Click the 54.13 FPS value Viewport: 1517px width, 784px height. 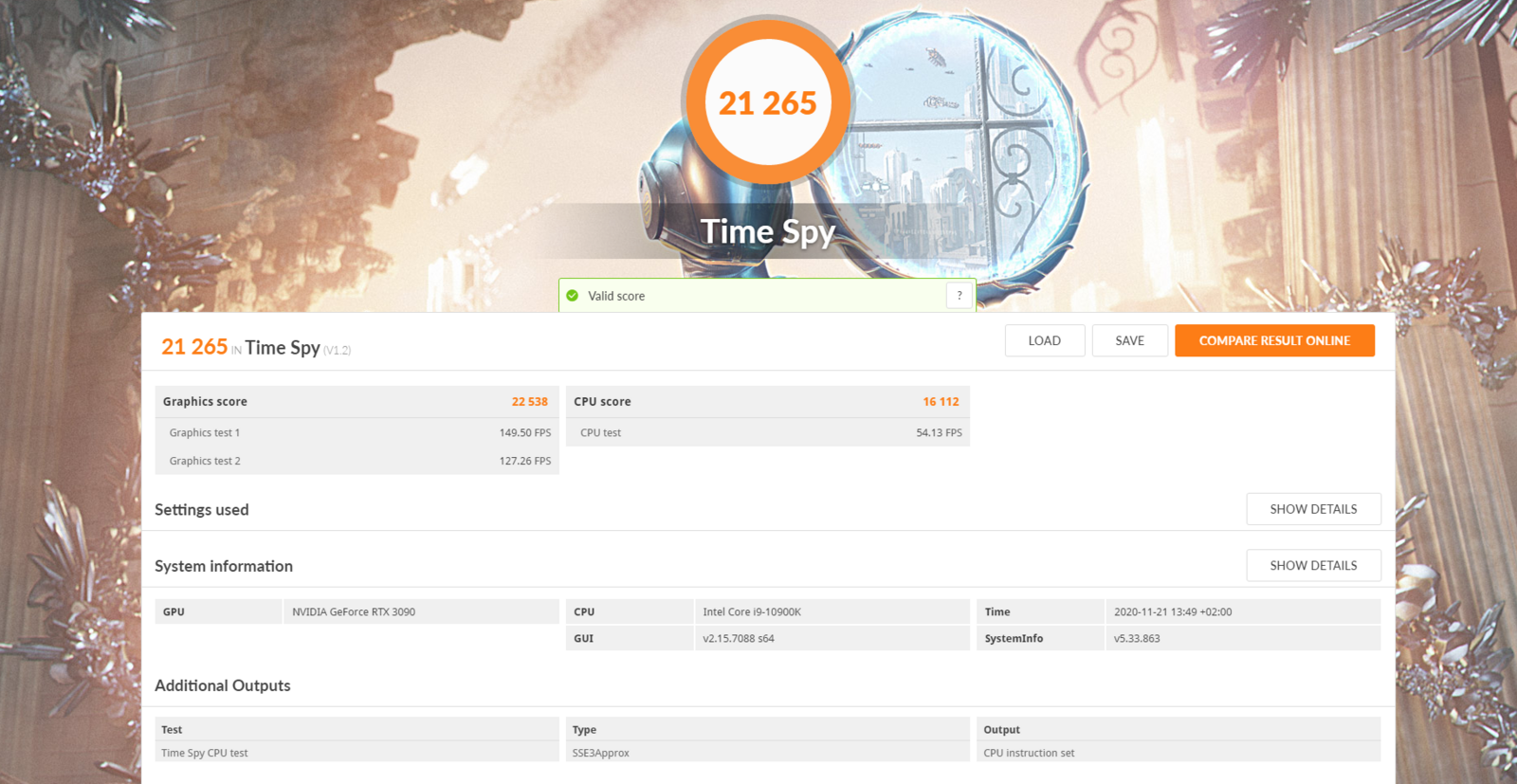coord(939,432)
